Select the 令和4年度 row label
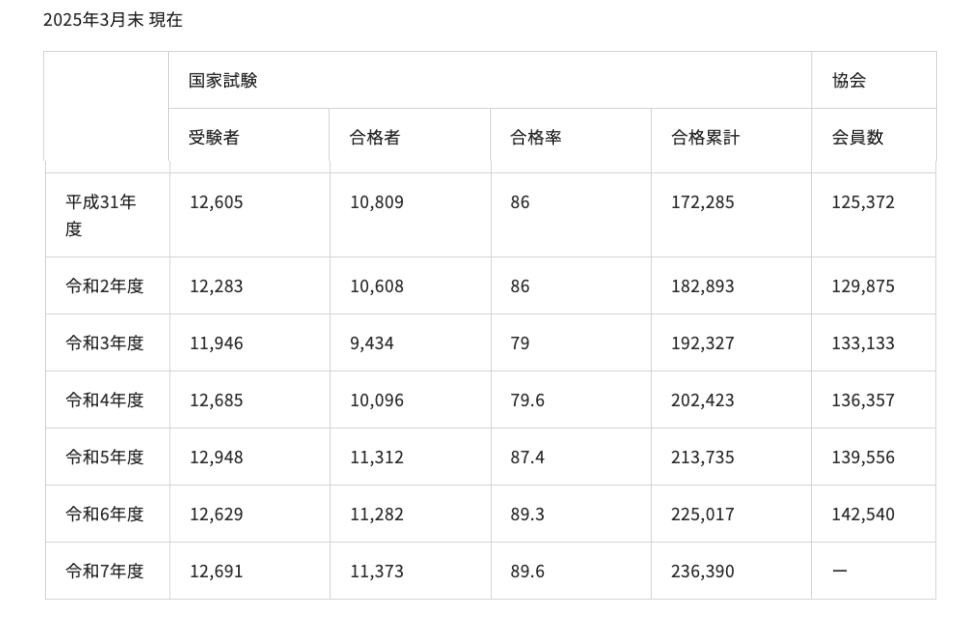Image resolution: width=957 pixels, height=626 pixels. click(x=105, y=400)
